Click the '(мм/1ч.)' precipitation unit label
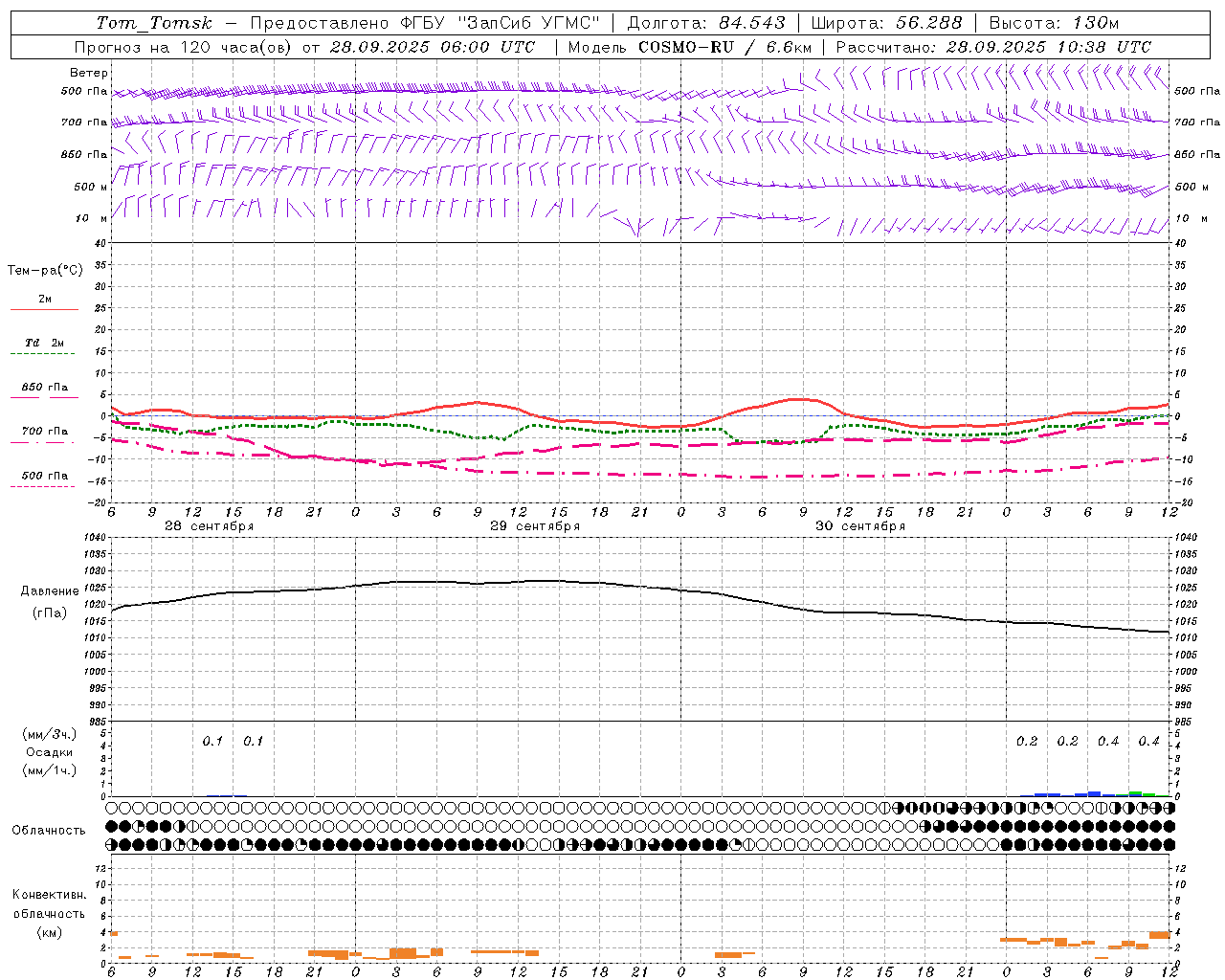Viewport: 1225px width, 980px height. 49,770
